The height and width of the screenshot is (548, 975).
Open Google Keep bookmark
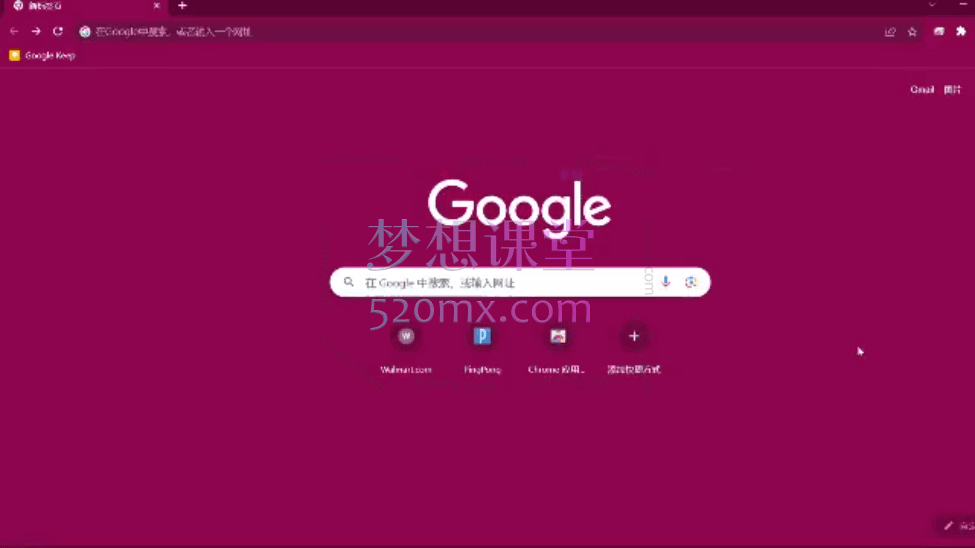click(42, 56)
